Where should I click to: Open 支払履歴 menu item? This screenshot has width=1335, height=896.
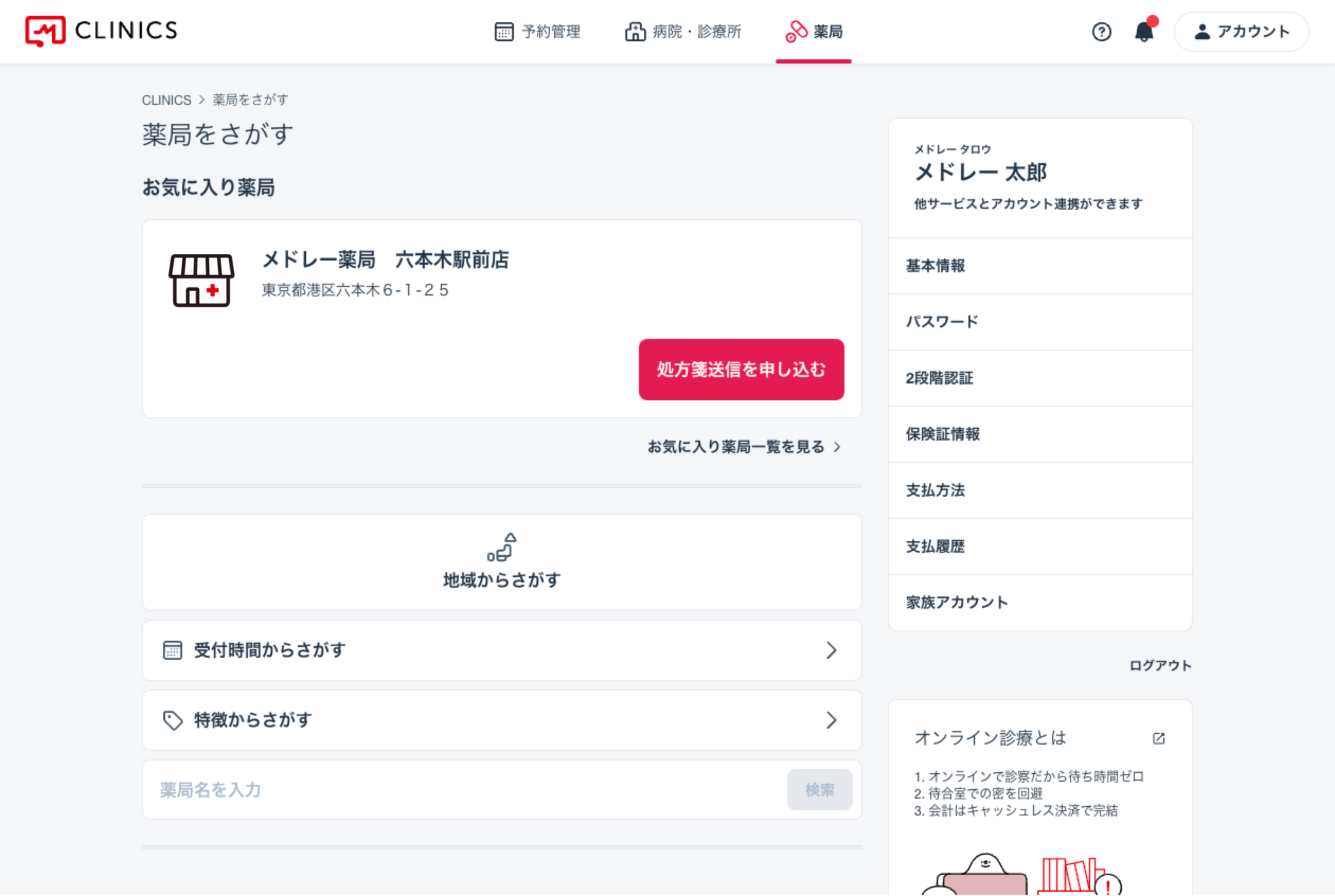1040,546
